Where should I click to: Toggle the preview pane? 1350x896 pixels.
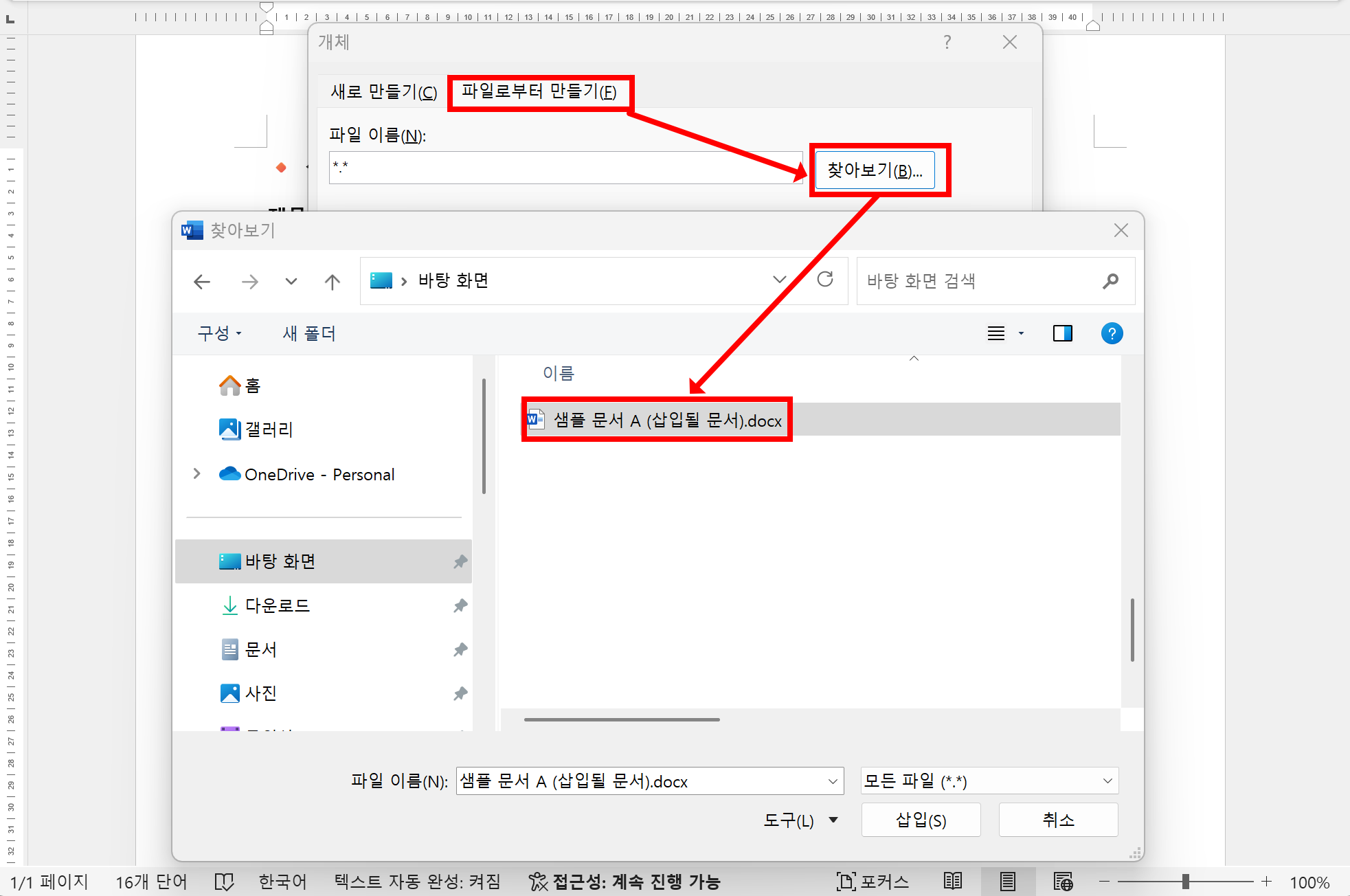(1063, 333)
